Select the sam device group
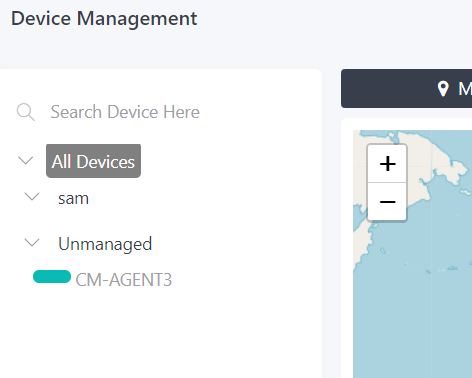Image resolution: width=472 pixels, height=378 pixels. [x=73, y=198]
